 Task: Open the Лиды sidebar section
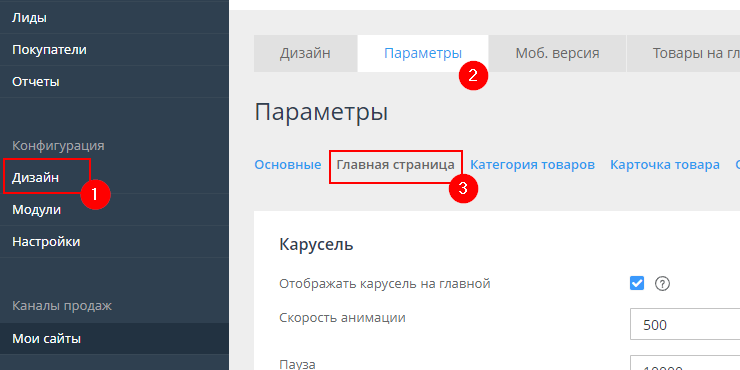(114, 18)
